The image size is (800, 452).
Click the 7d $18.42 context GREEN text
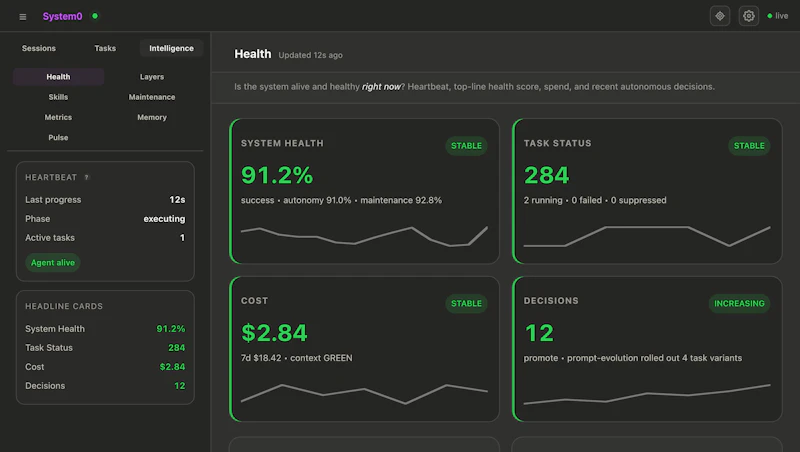point(296,358)
